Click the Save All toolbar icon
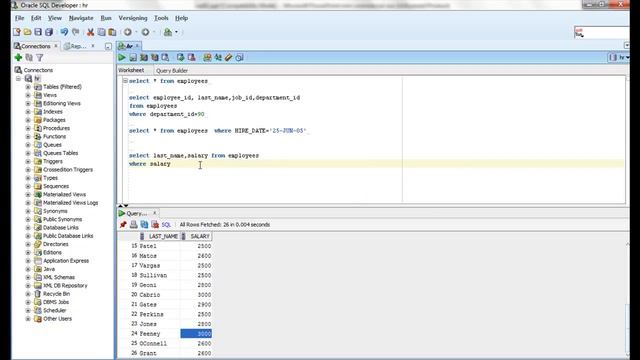640x360 pixels. [49, 32]
